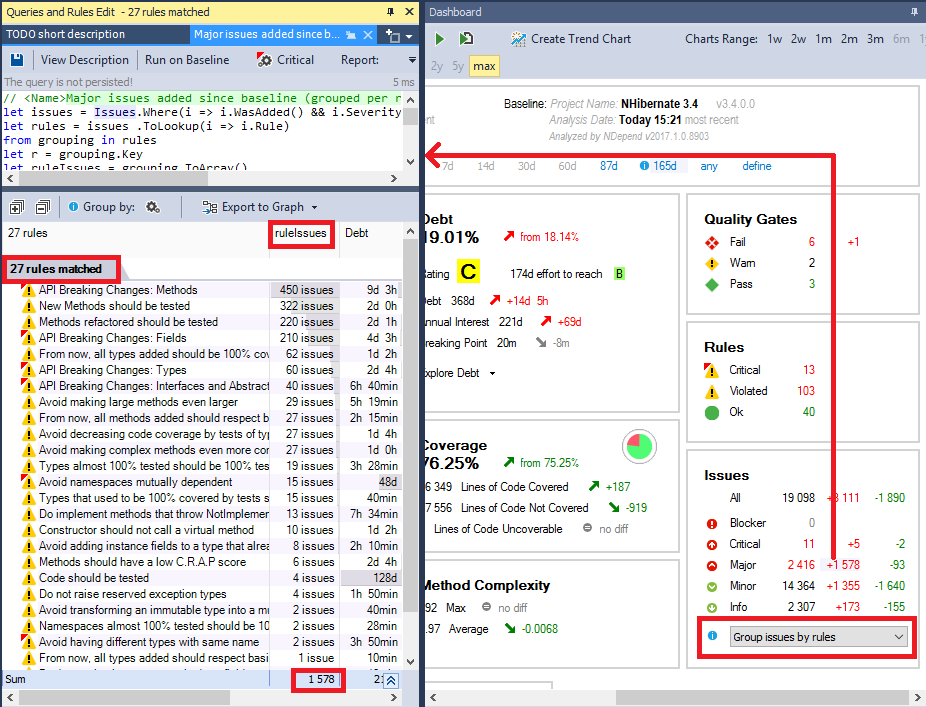Viewport: 926px width, 707px height.
Task: Click the save query floppy disk icon
Action: point(16,60)
